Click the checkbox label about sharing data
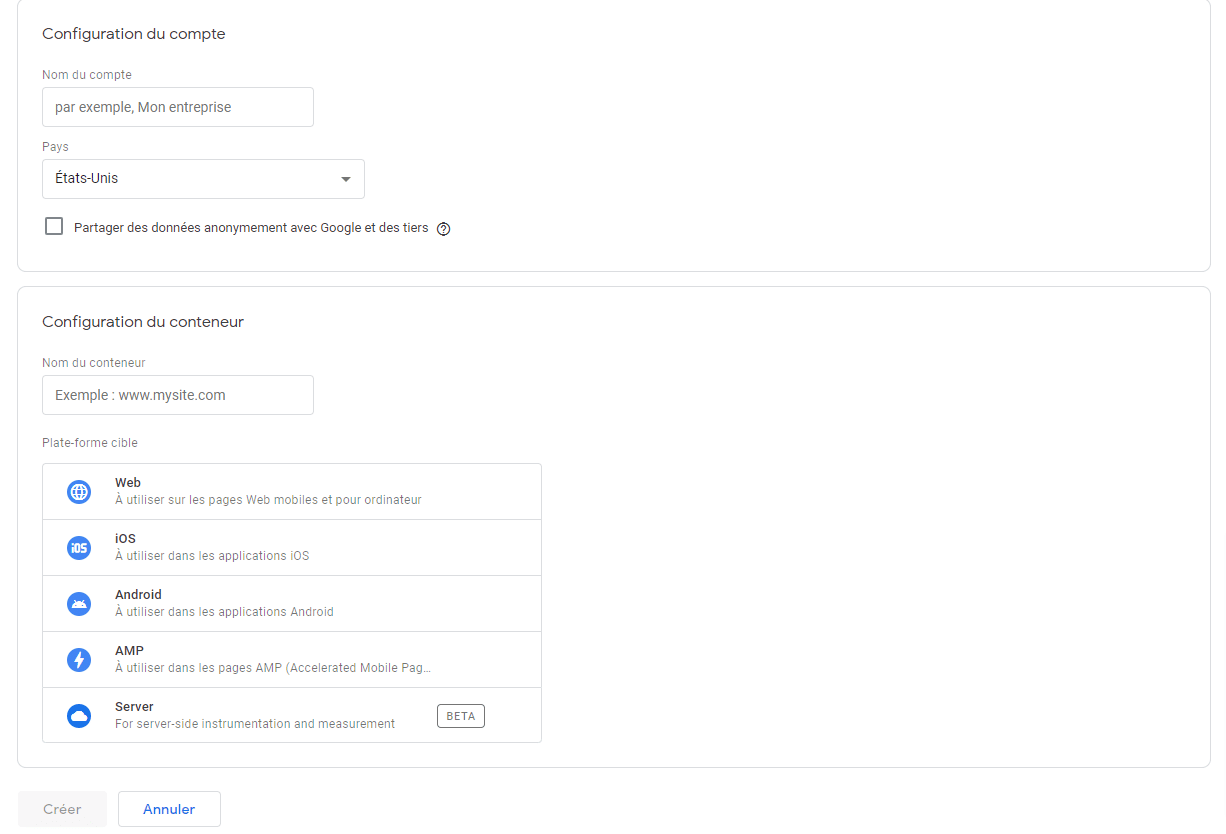 (251, 228)
